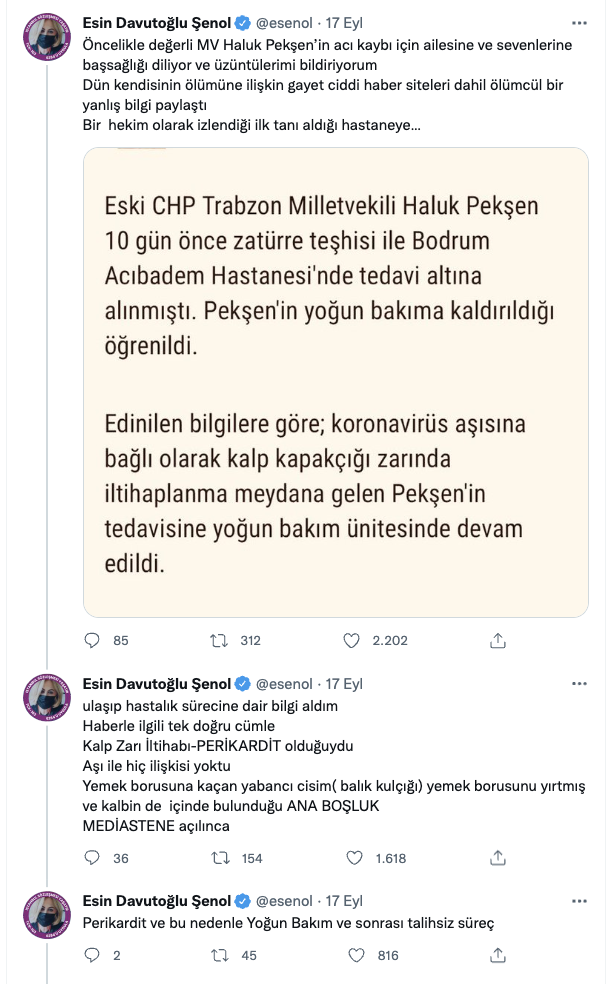Open the attached news screenshot image

(335, 382)
